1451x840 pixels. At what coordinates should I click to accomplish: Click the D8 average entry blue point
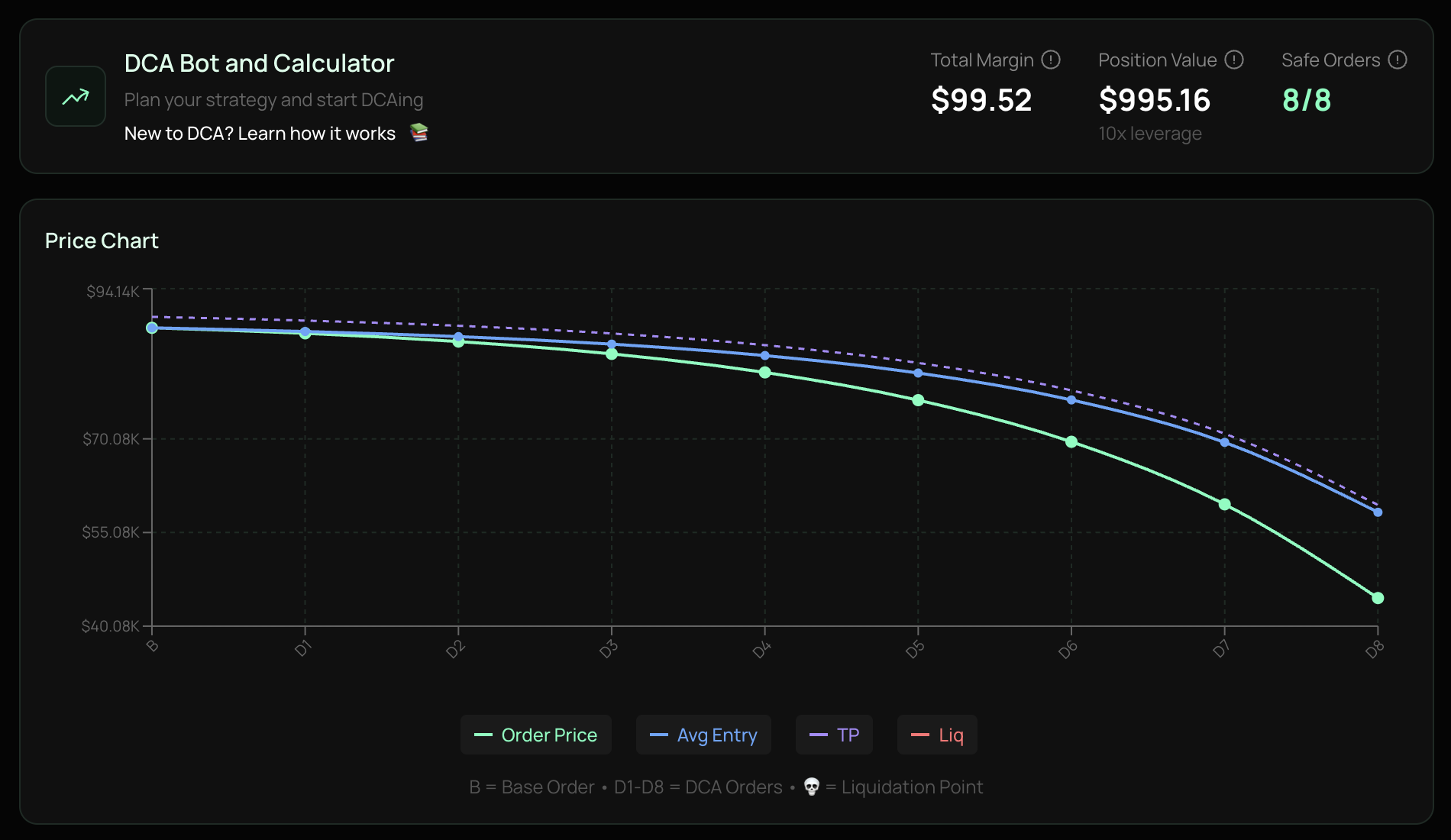[1378, 512]
